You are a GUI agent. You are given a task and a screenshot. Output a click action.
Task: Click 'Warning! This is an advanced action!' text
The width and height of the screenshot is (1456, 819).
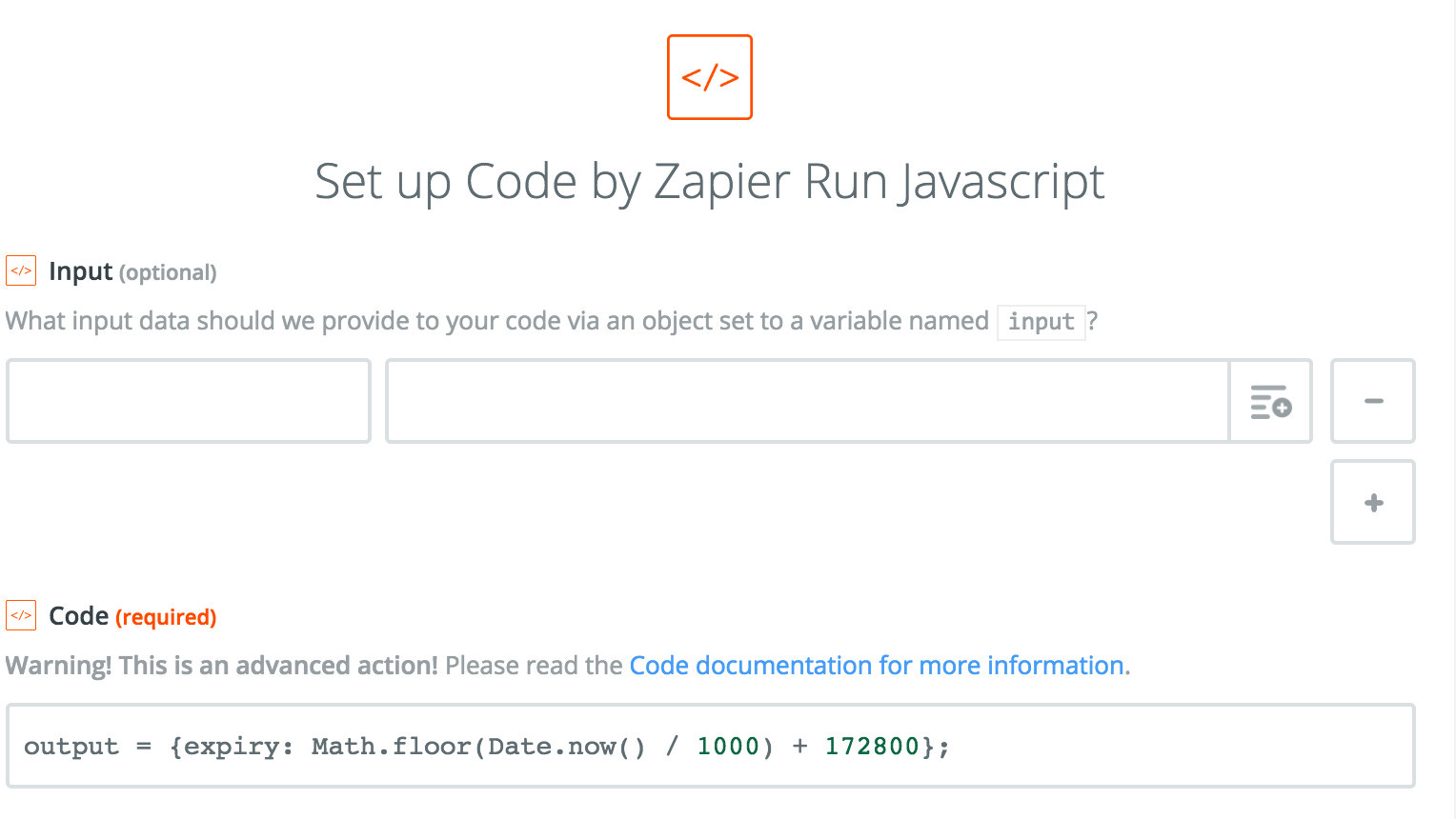point(222,665)
